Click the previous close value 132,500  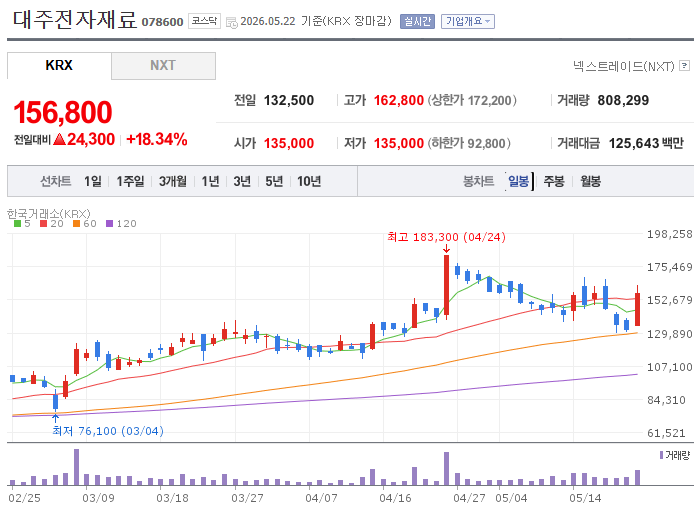click(289, 100)
